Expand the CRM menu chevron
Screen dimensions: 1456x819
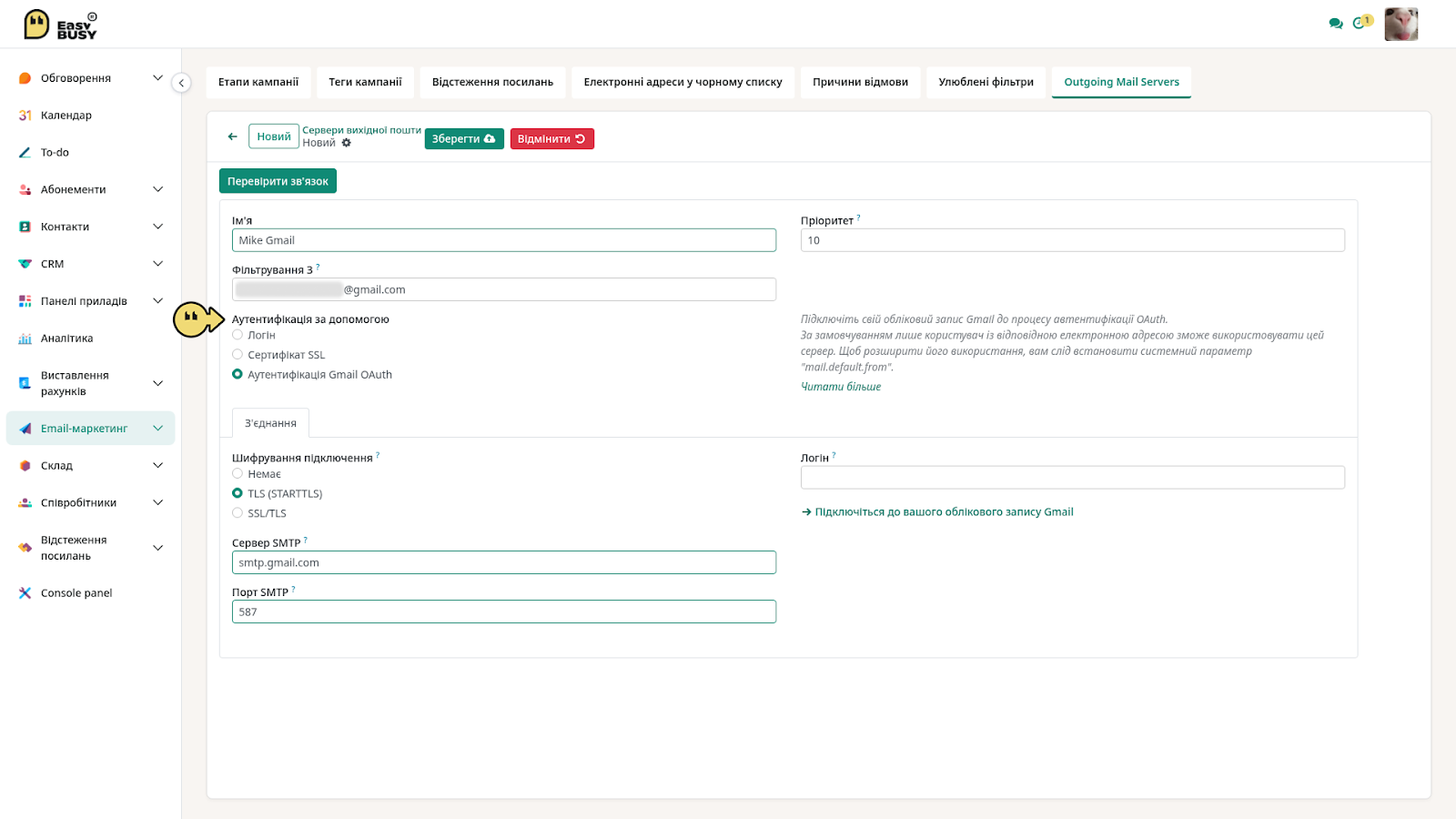(x=157, y=264)
